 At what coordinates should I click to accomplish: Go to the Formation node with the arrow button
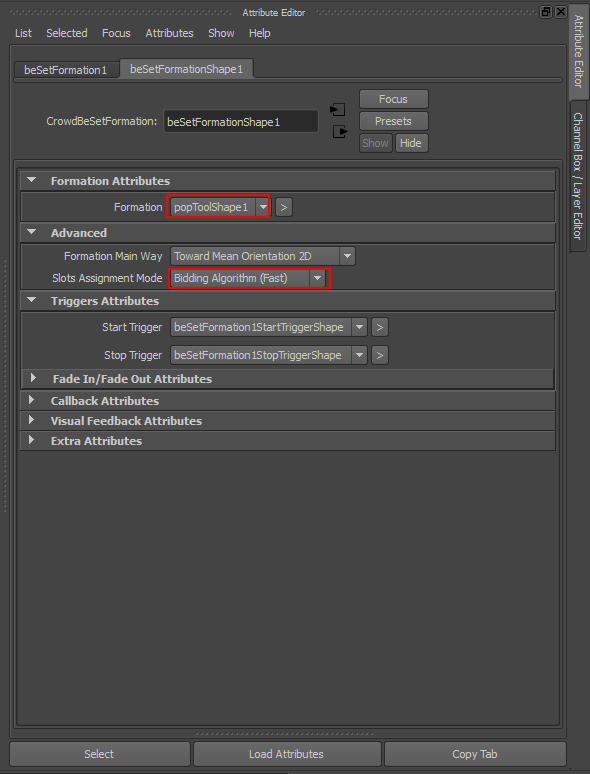tap(283, 207)
